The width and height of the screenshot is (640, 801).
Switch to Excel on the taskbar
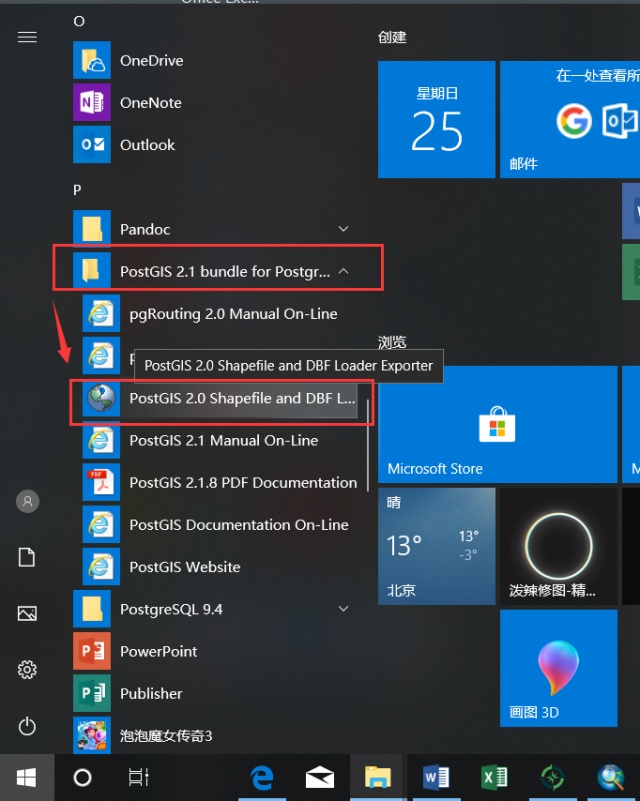click(494, 778)
